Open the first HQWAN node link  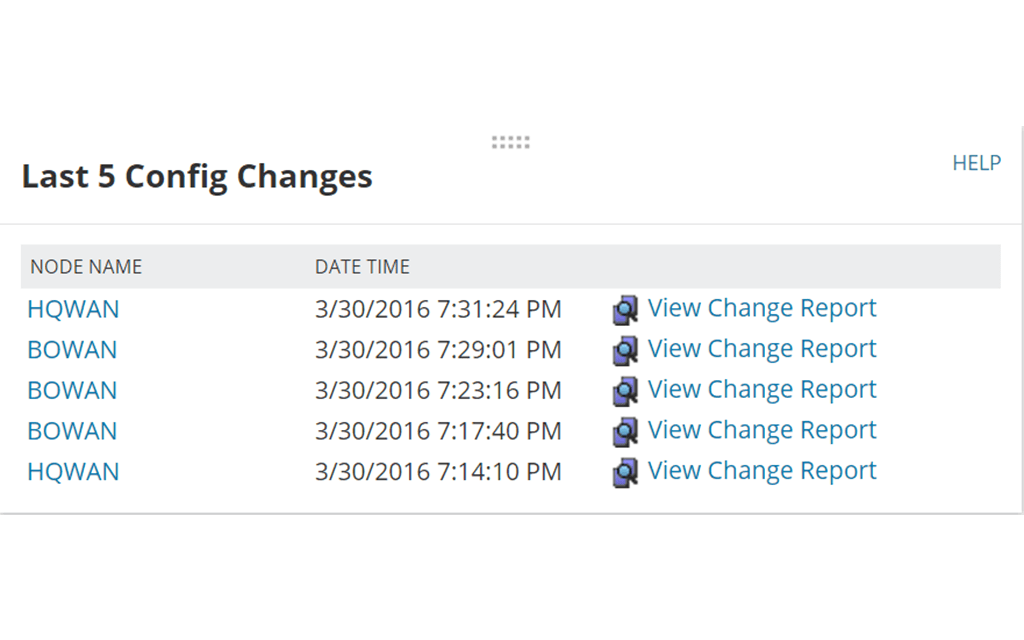(x=72, y=310)
